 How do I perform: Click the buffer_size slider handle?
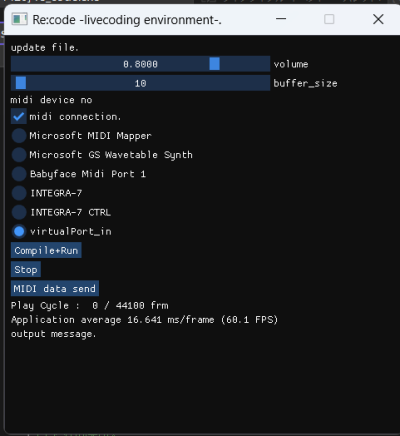[21, 83]
